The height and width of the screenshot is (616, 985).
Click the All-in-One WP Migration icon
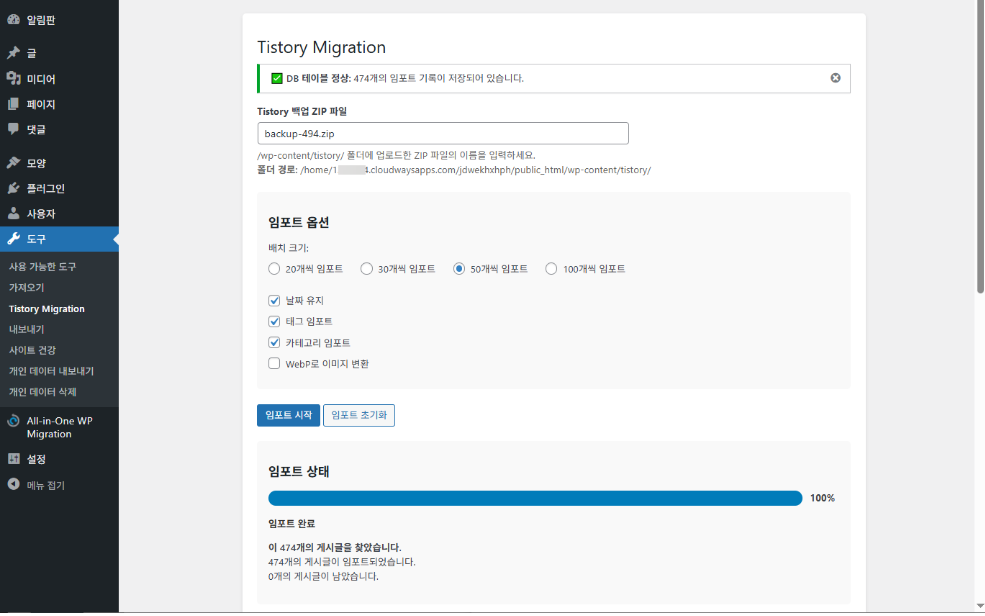[x=13, y=421]
